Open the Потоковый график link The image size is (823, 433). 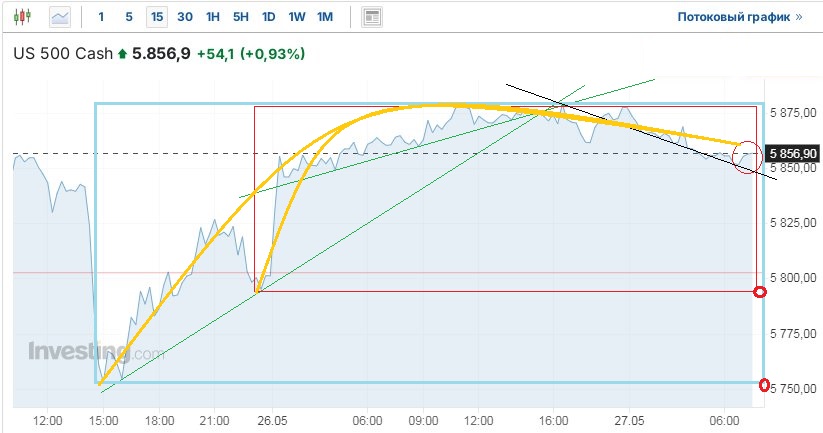coord(739,17)
